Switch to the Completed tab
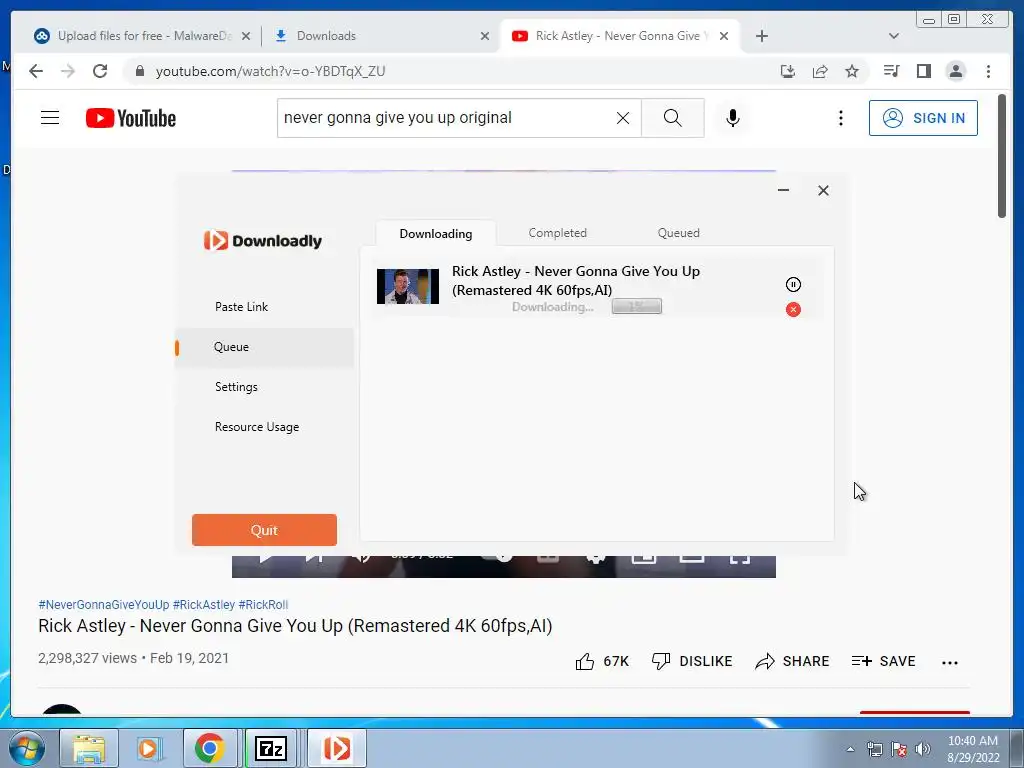Image resolution: width=1024 pixels, height=768 pixels. [x=557, y=233]
